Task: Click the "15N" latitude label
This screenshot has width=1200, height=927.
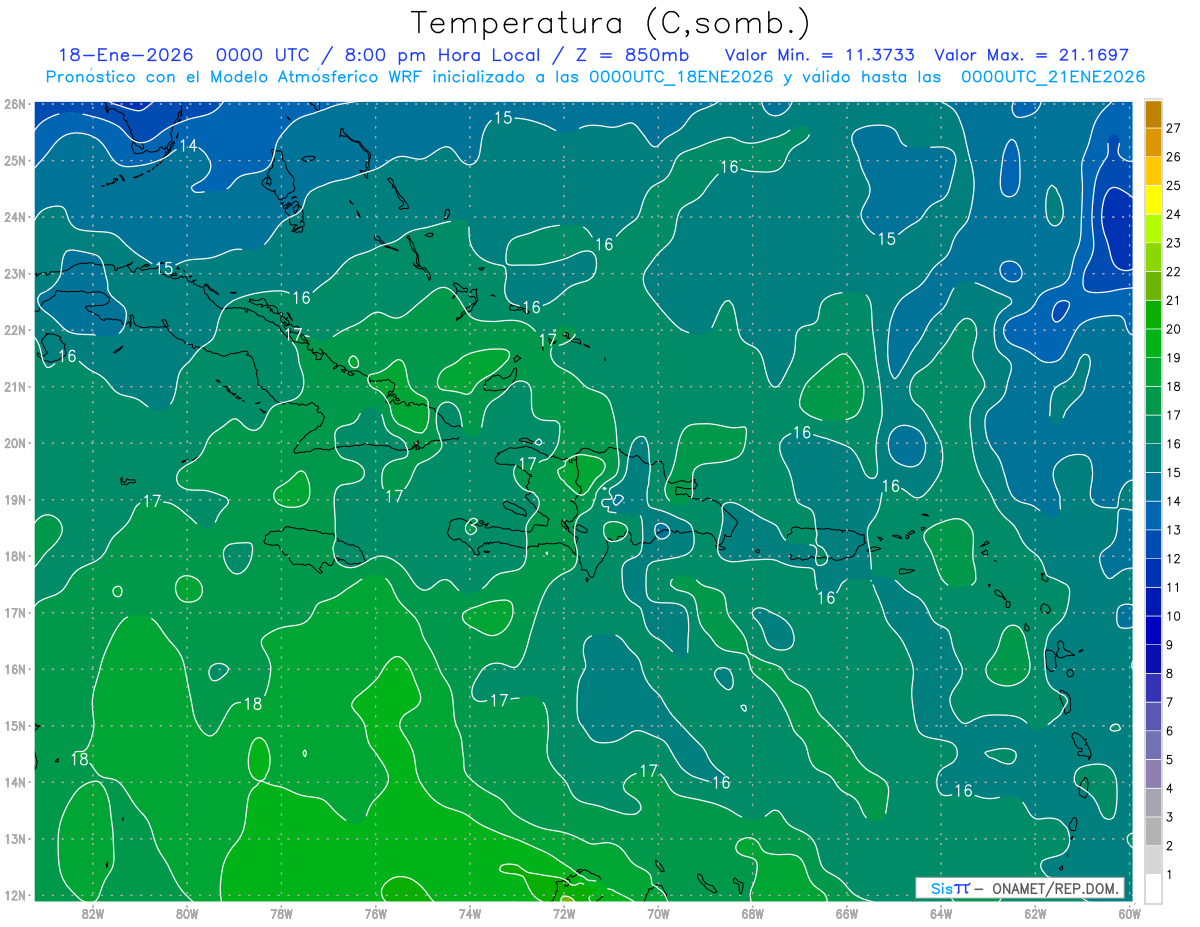Action: tap(15, 726)
